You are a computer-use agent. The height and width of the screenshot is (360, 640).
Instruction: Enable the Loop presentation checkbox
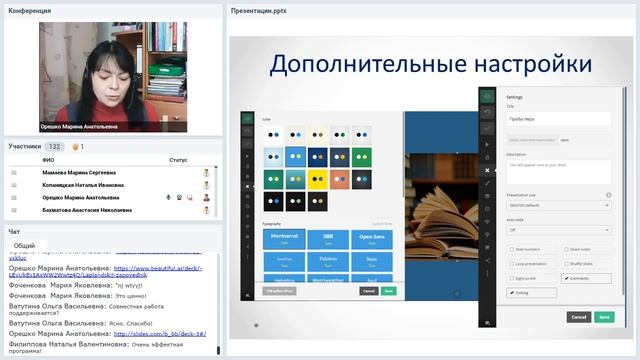point(511,264)
